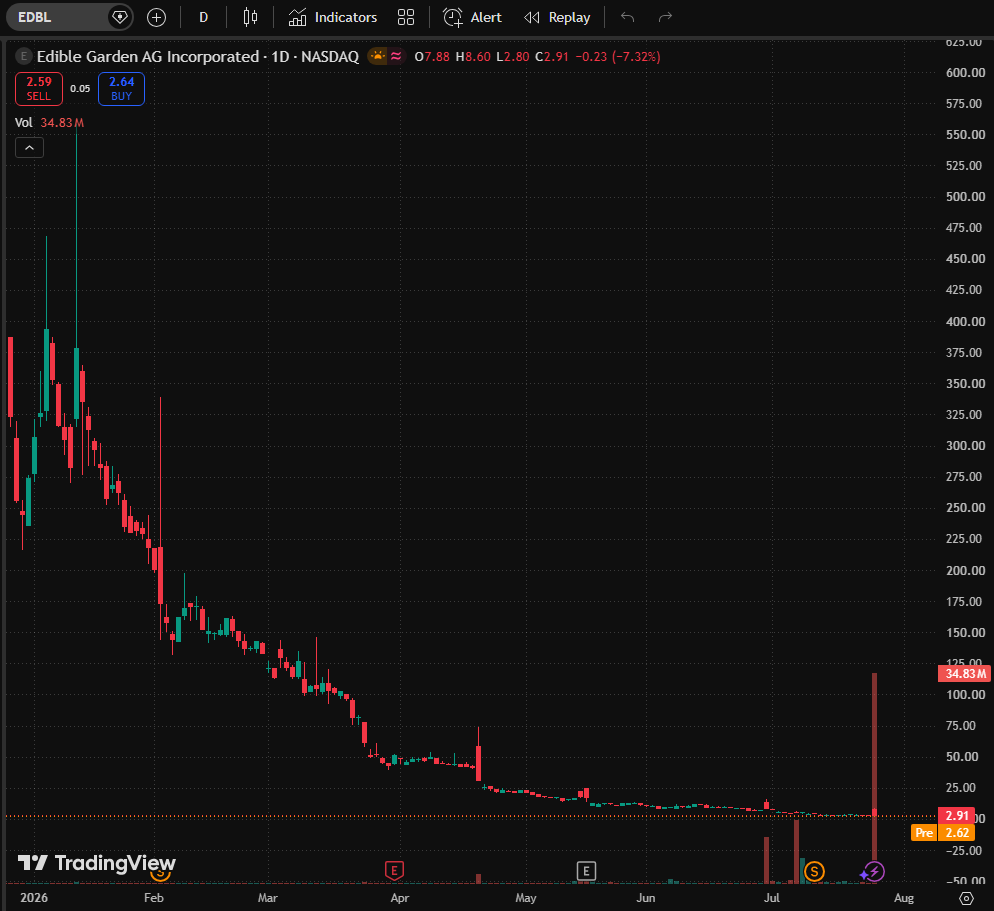The width and height of the screenshot is (994, 911).
Task: Click the Apr label on the time axis
Action: (399, 898)
